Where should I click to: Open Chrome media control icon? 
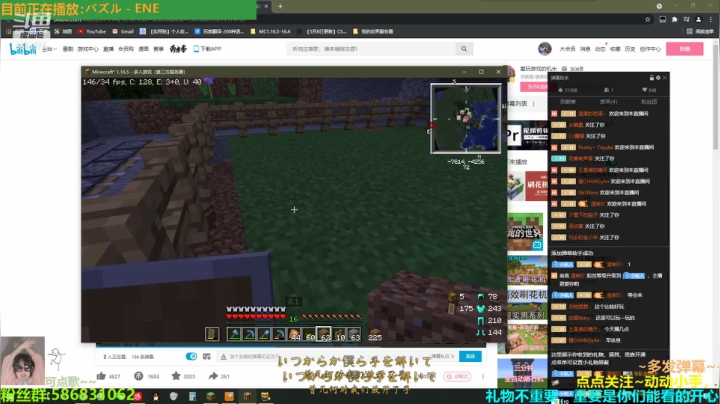pos(686,19)
